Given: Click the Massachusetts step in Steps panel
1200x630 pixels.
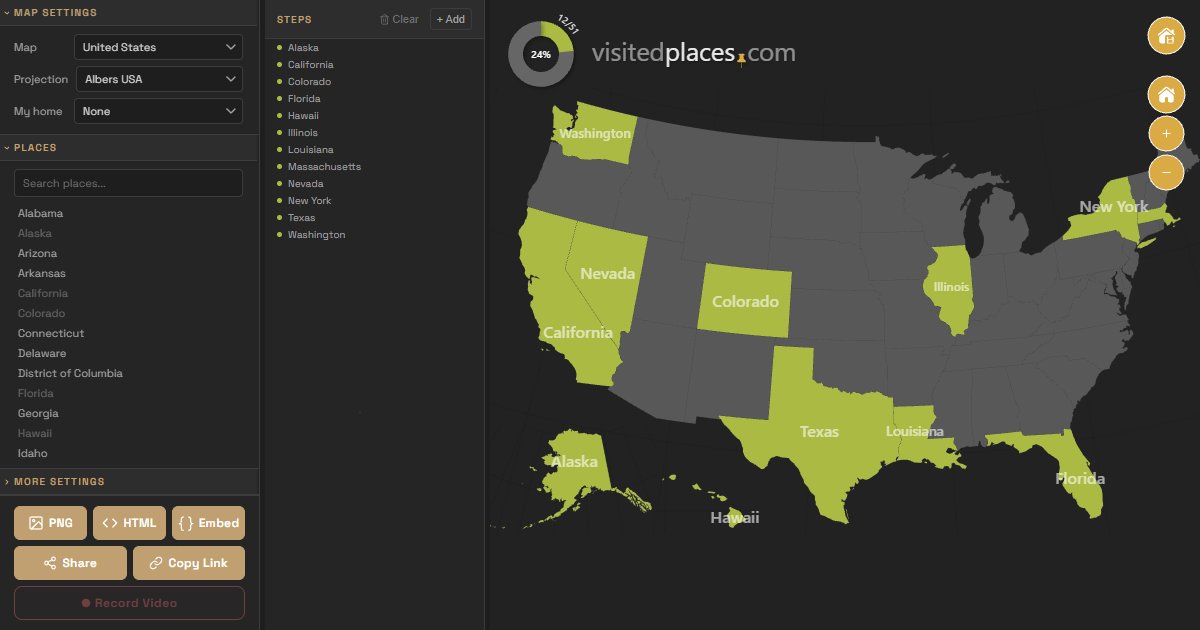Looking at the screenshot, I should [324, 167].
